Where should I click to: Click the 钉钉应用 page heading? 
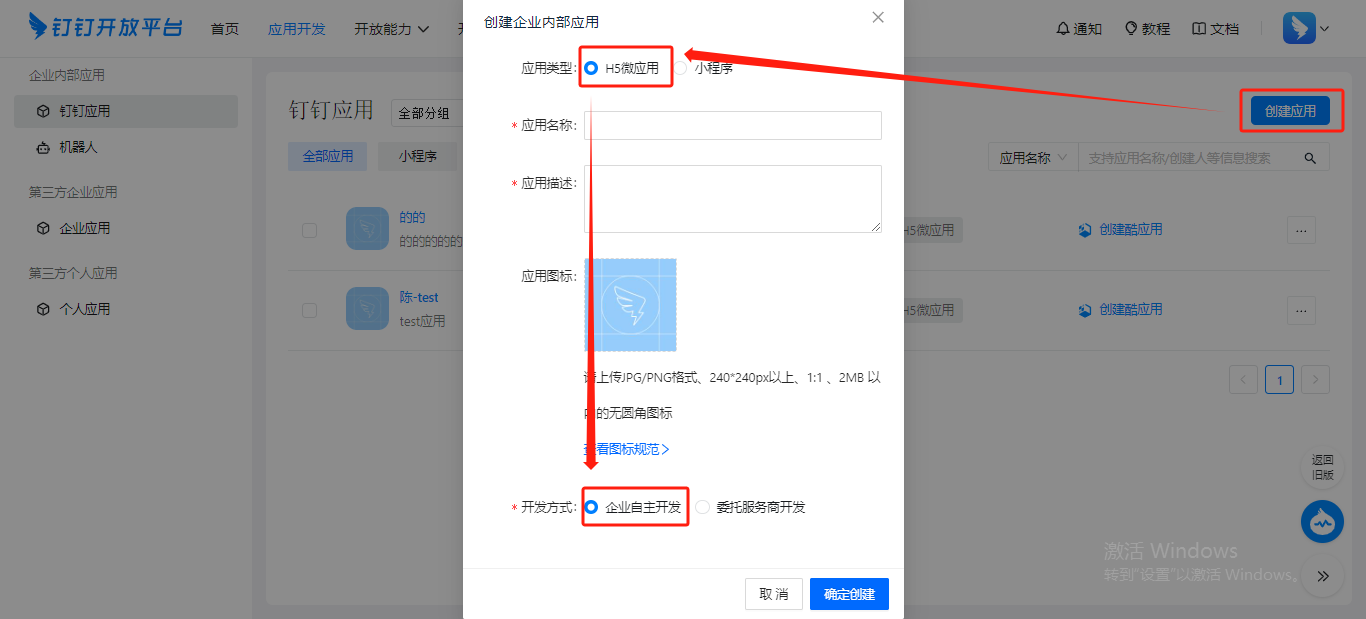pyautogui.click(x=331, y=110)
